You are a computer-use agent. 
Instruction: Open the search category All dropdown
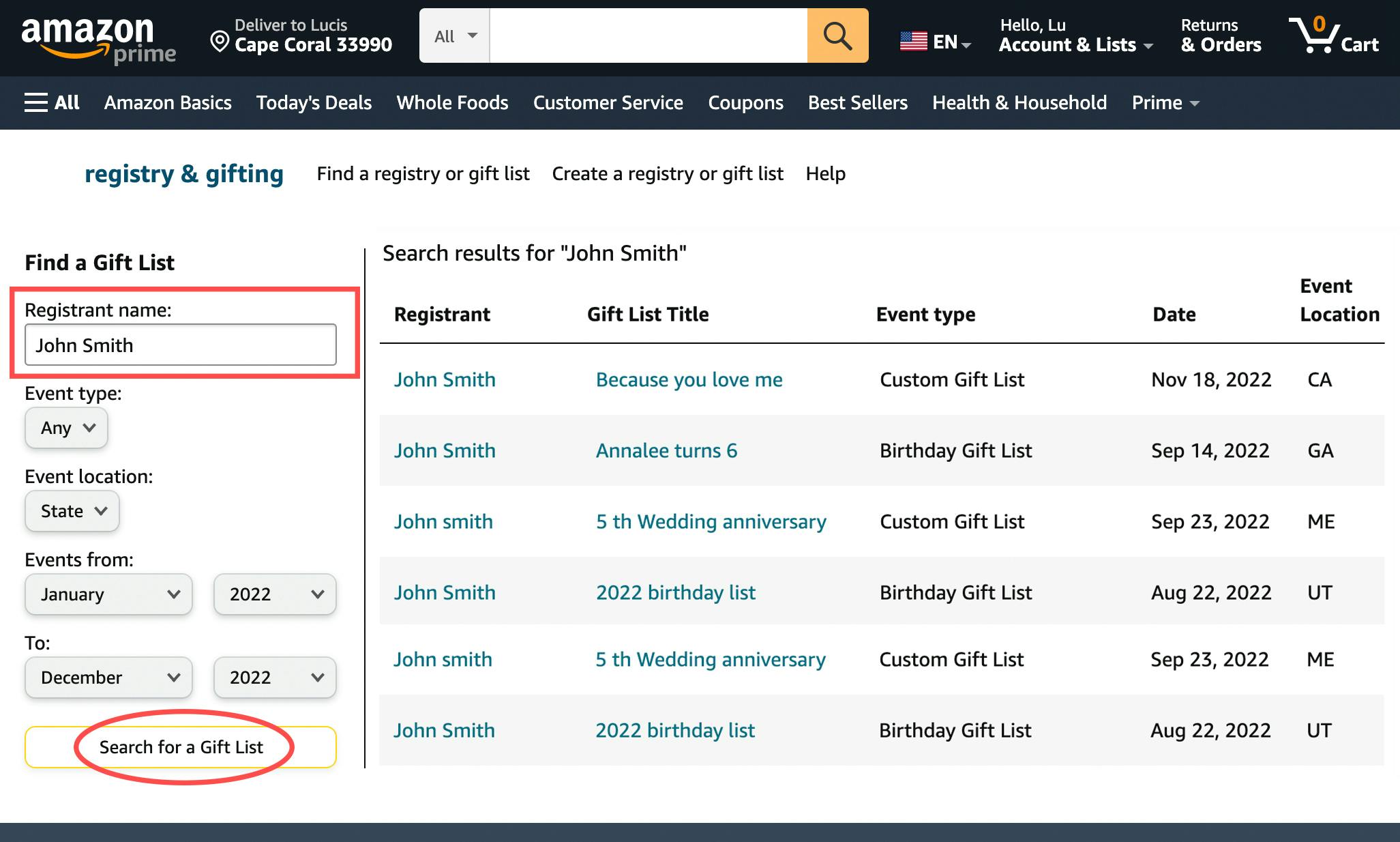point(455,36)
